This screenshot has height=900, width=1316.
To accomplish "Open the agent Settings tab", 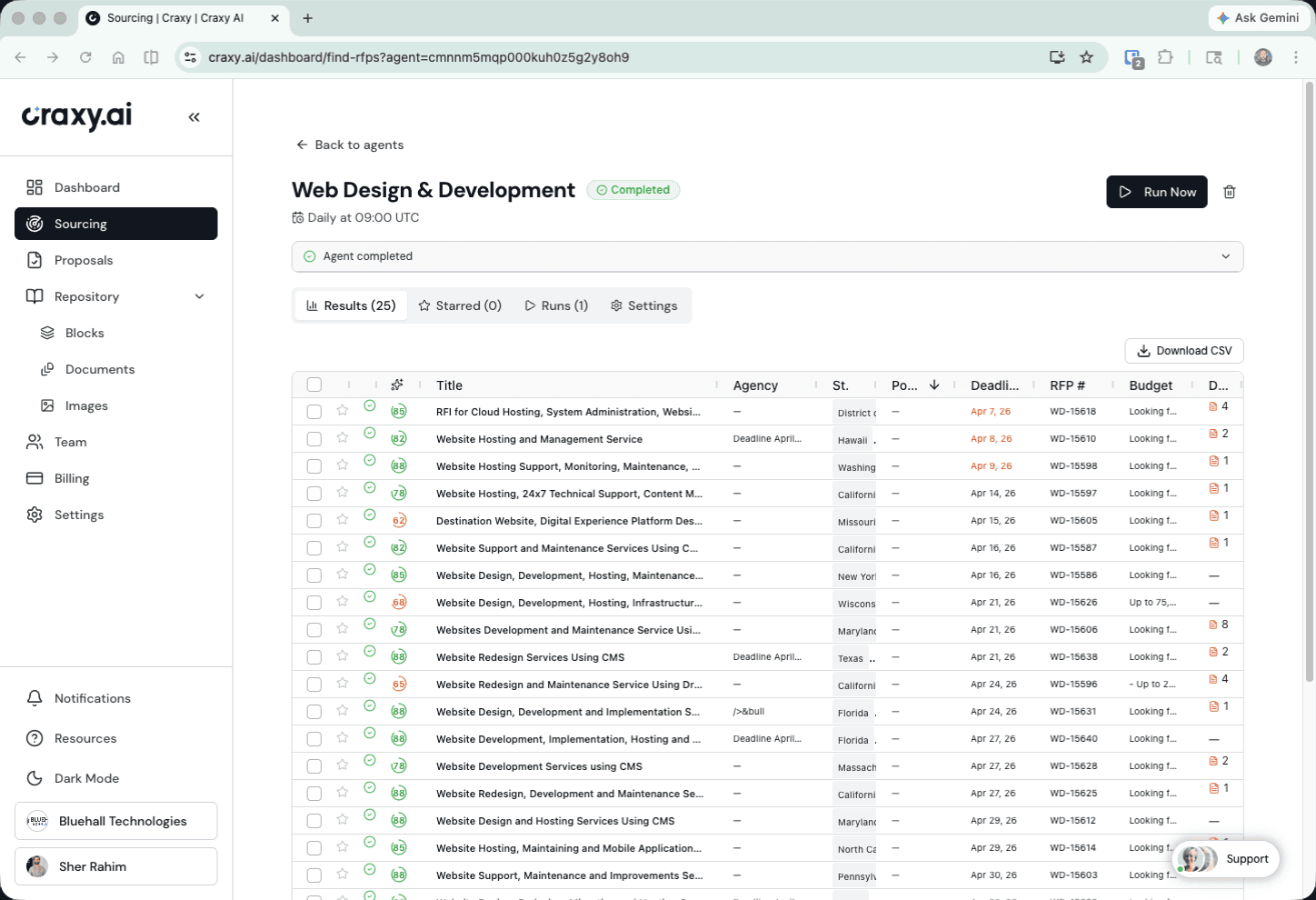I will tap(644, 305).
